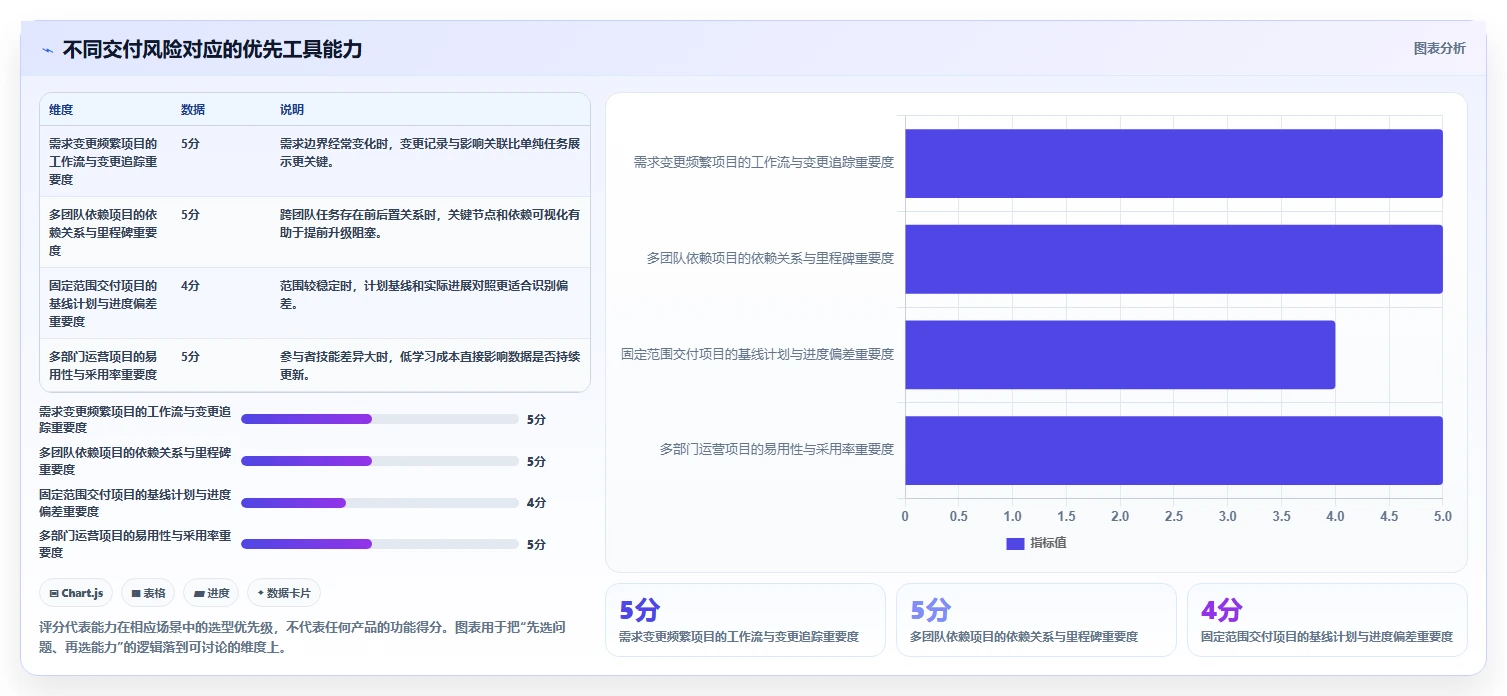
Task: Click the progress bar for 多团队依赖项目
Action: (x=380, y=461)
